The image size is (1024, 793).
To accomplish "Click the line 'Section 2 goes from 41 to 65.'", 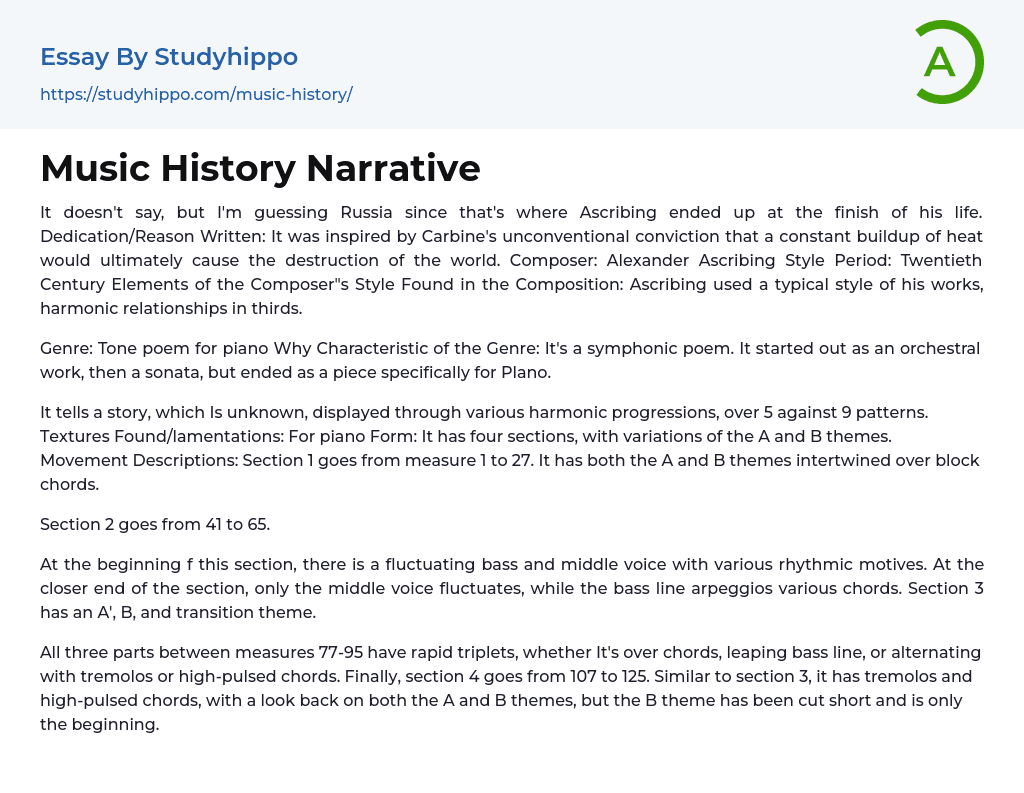I will [153, 524].
